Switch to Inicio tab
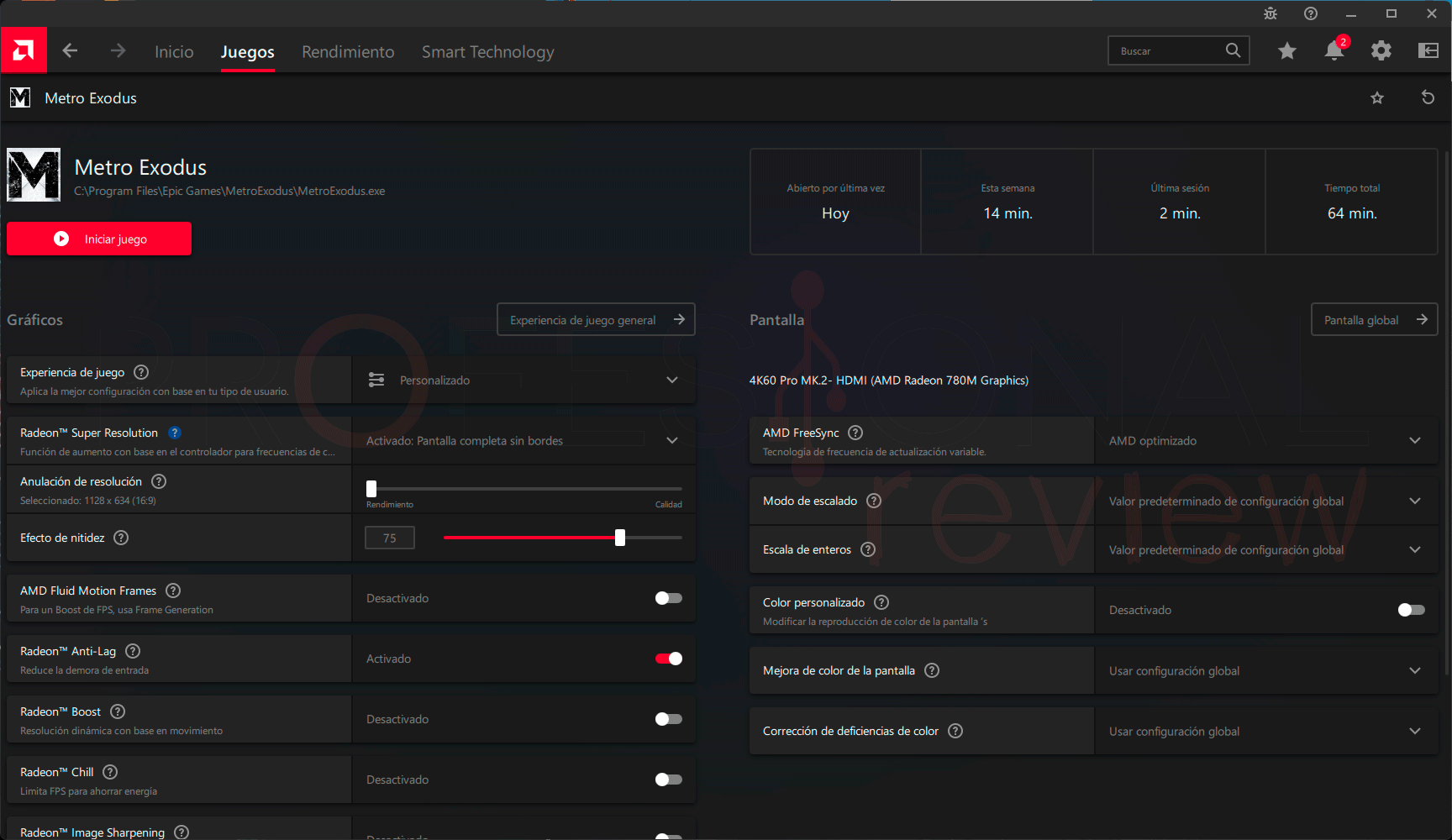Viewport: 1452px width, 840px height. click(174, 52)
